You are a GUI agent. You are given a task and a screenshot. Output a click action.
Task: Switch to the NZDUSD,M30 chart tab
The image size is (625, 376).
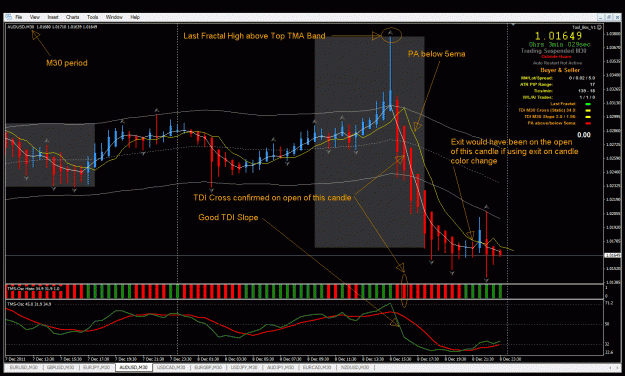click(x=354, y=367)
